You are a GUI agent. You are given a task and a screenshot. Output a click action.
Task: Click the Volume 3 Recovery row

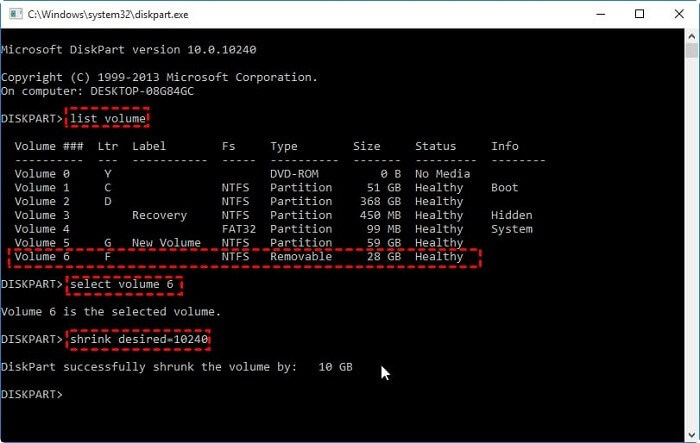click(x=238, y=215)
